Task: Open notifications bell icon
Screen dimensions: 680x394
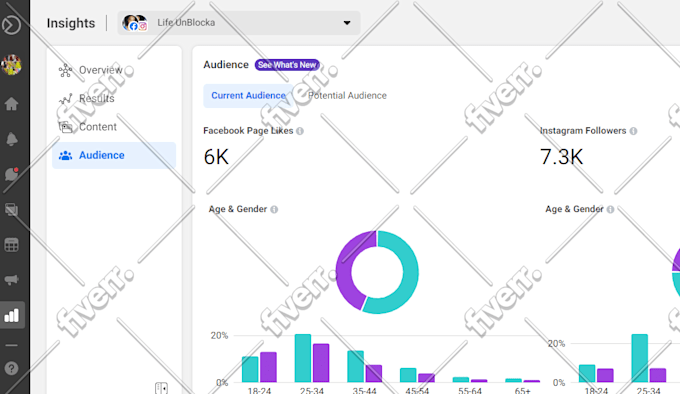Action: (11, 139)
